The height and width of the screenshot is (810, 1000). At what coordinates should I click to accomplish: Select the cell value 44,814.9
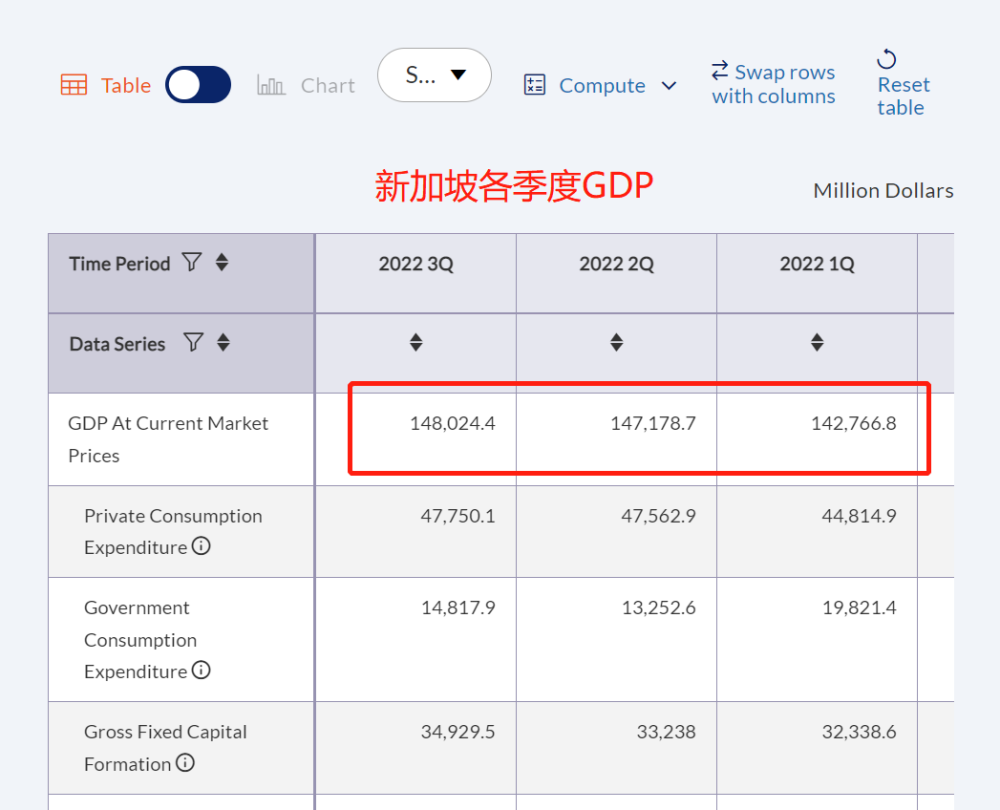click(x=859, y=516)
